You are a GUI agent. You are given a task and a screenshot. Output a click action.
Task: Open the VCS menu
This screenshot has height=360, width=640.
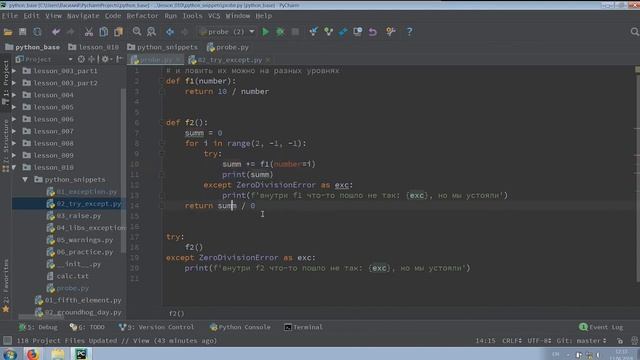(214, 16)
